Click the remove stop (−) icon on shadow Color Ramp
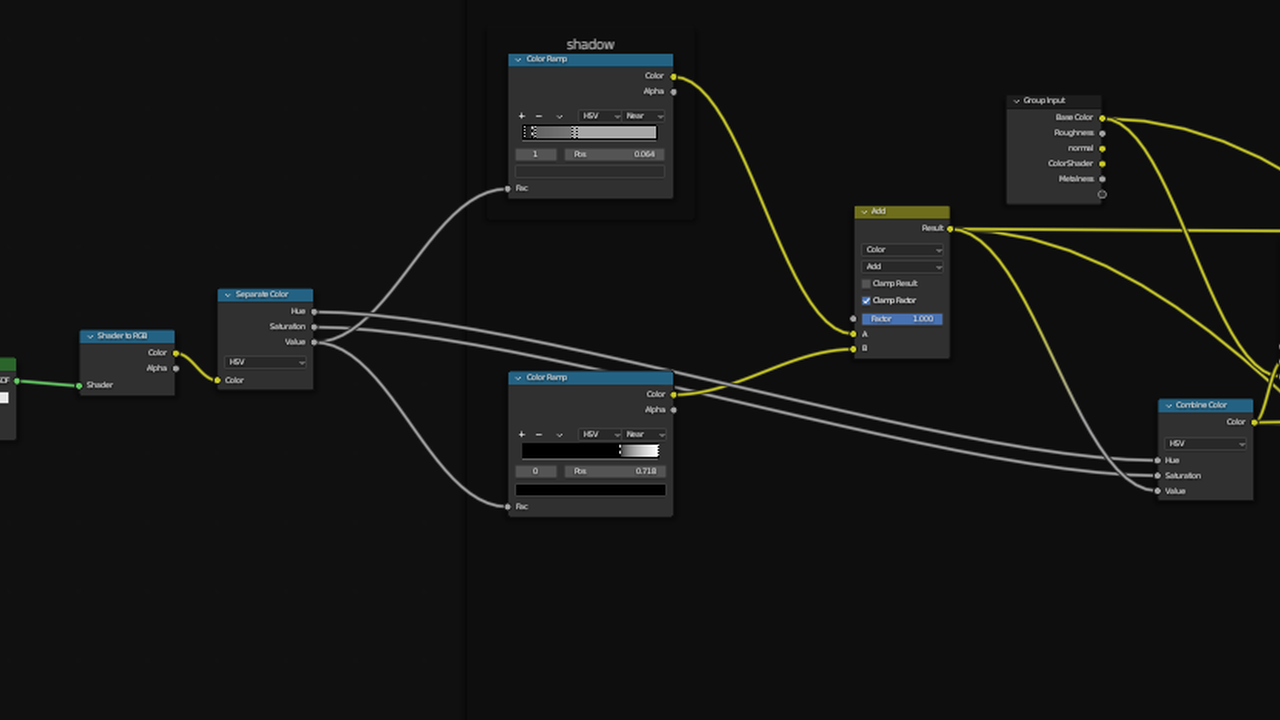The image size is (1280, 720). 536,116
